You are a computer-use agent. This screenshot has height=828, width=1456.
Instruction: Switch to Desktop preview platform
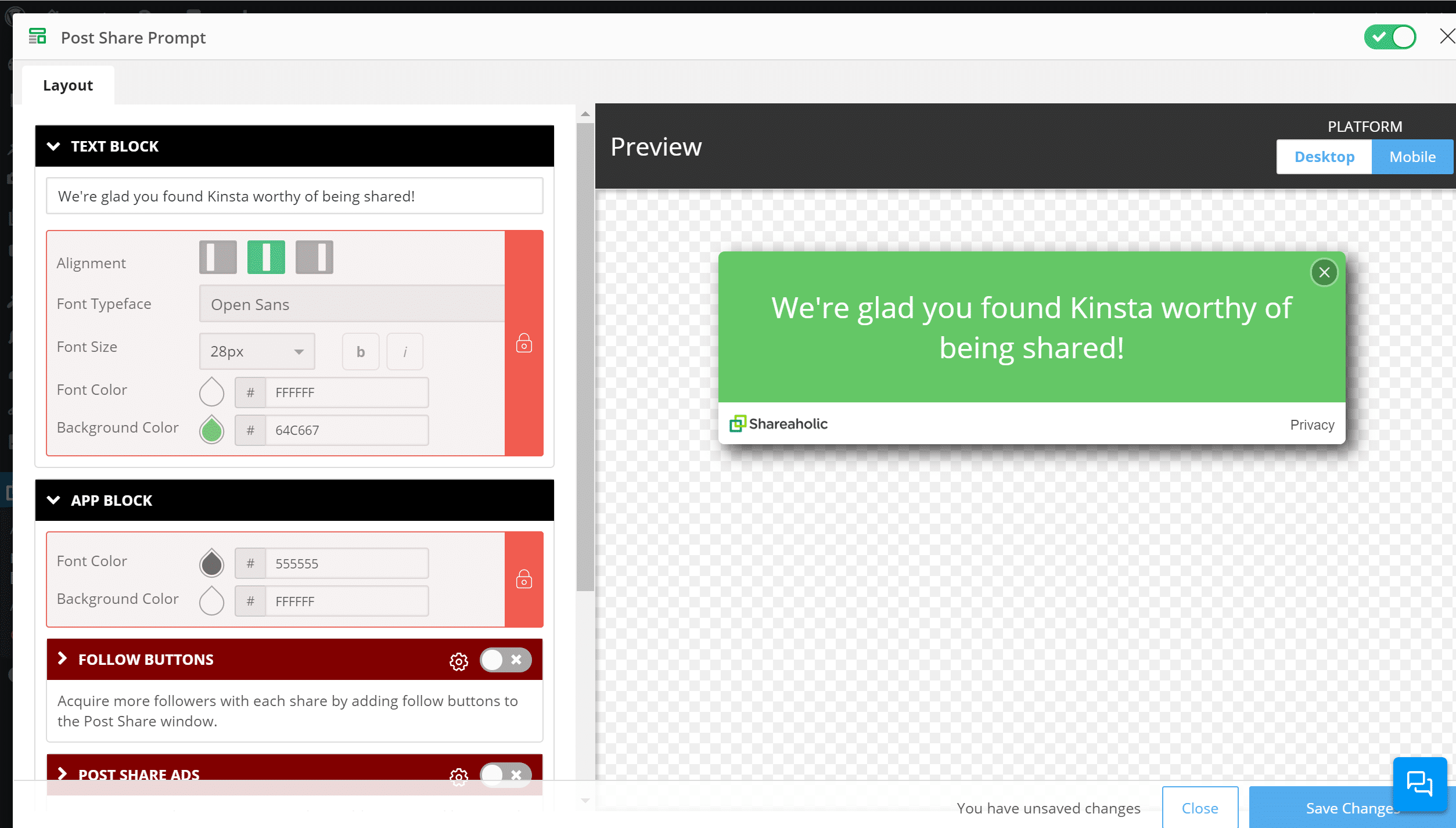tap(1325, 156)
